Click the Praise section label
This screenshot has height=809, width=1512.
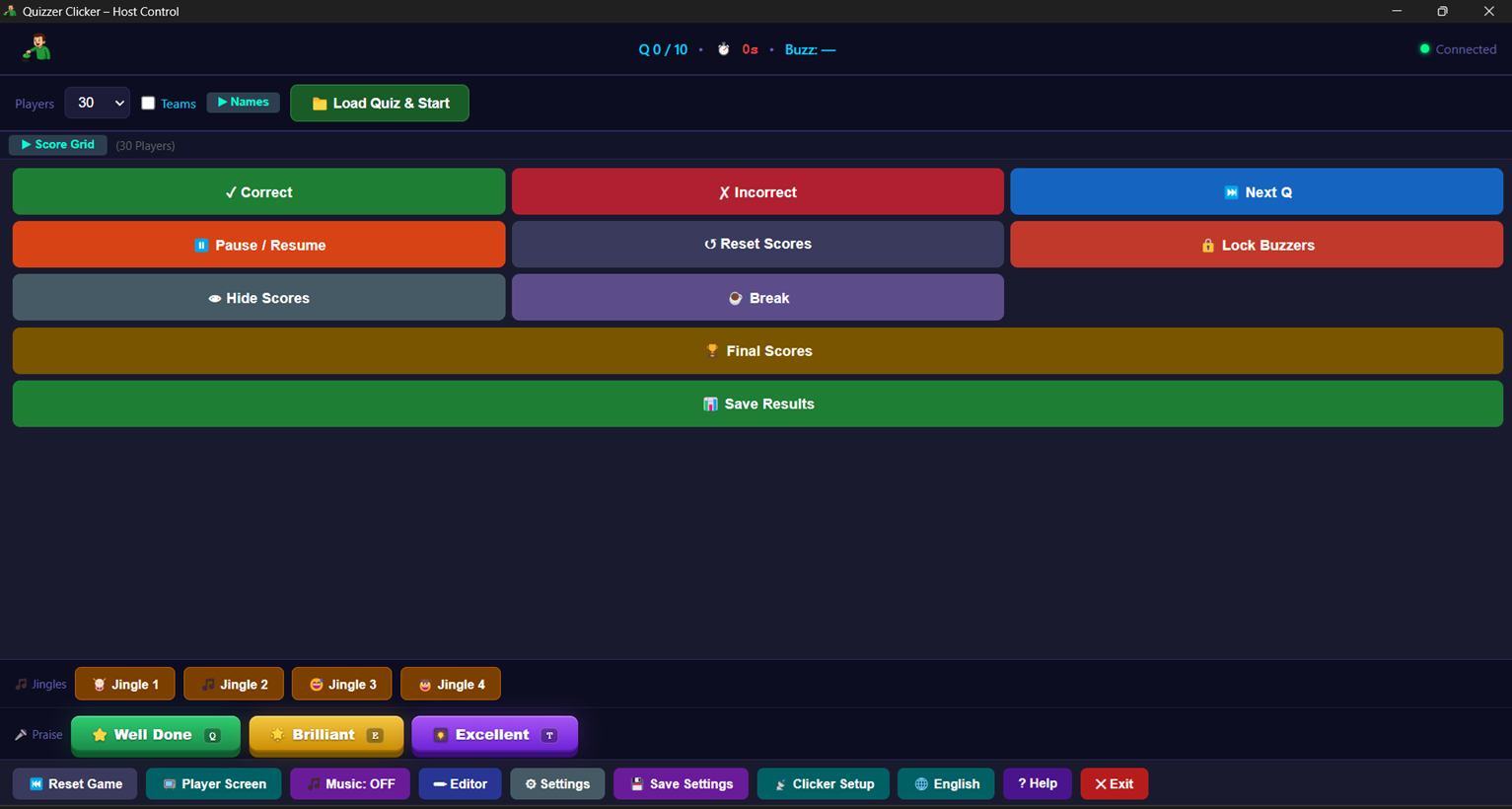tap(38, 735)
